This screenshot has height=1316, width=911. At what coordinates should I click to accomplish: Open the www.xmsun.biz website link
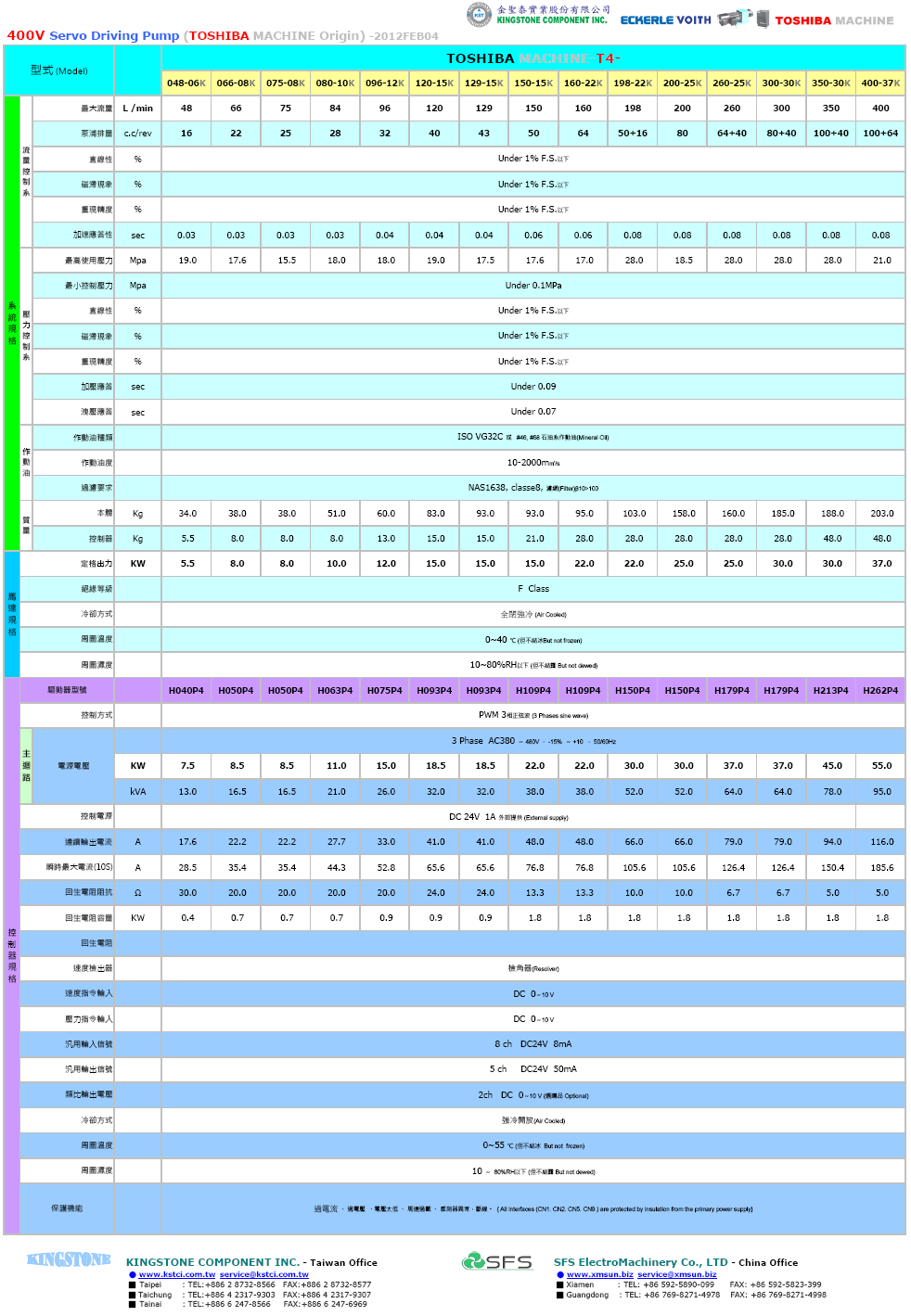click(x=600, y=1274)
